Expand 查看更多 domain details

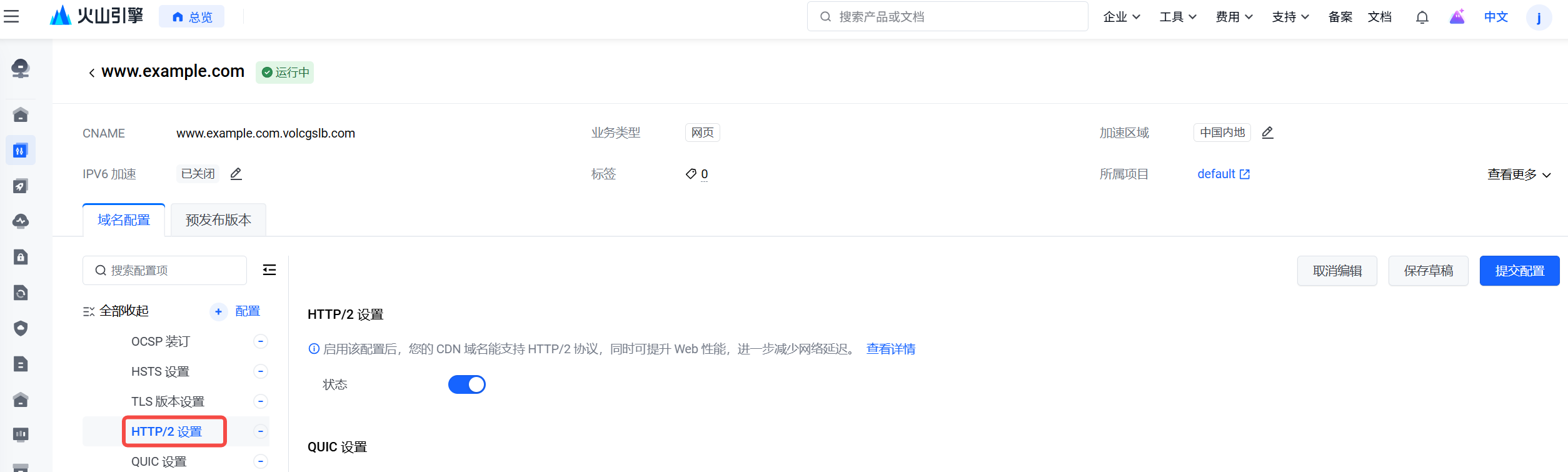[x=1519, y=174]
